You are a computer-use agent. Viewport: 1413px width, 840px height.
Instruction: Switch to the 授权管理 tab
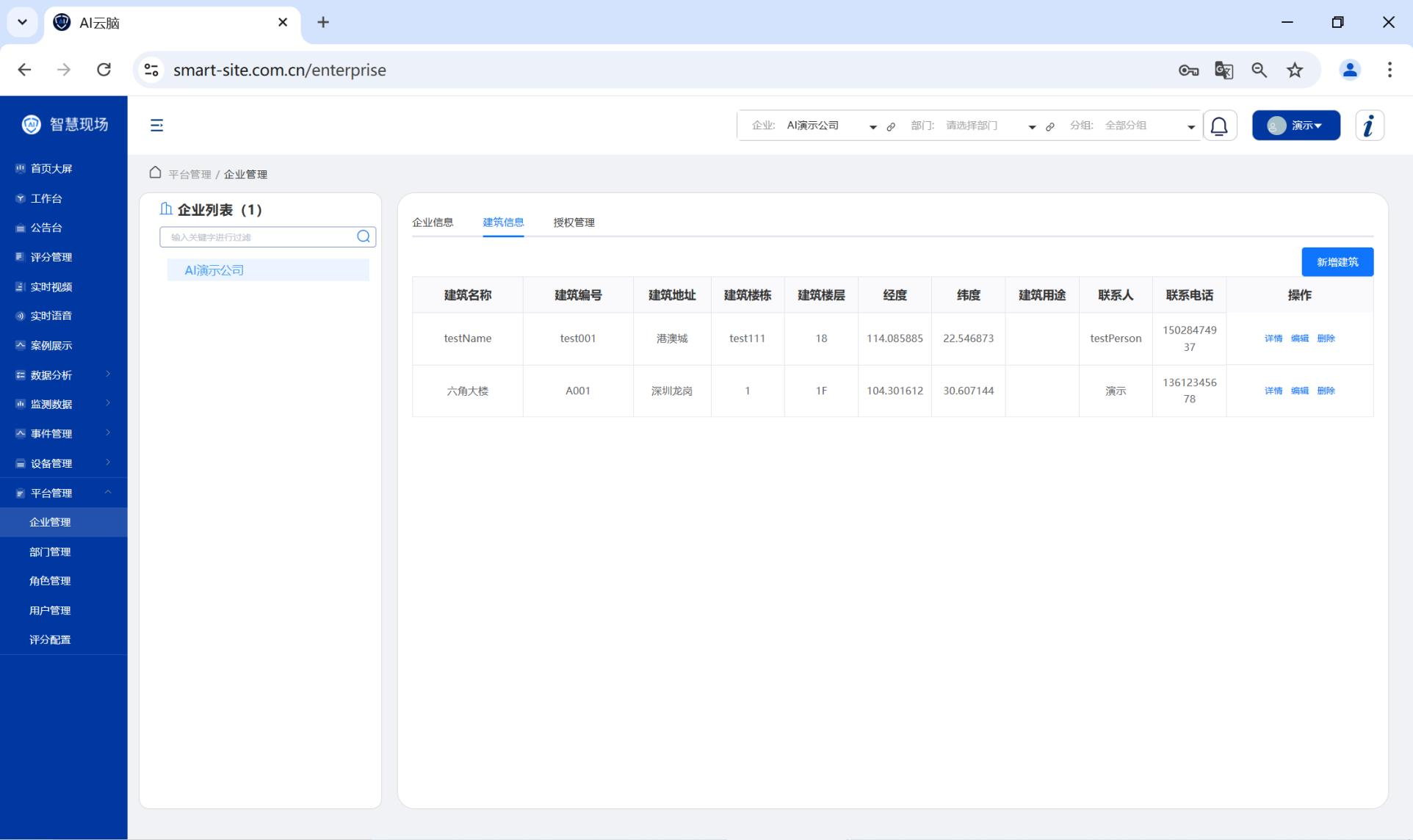click(x=574, y=222)
